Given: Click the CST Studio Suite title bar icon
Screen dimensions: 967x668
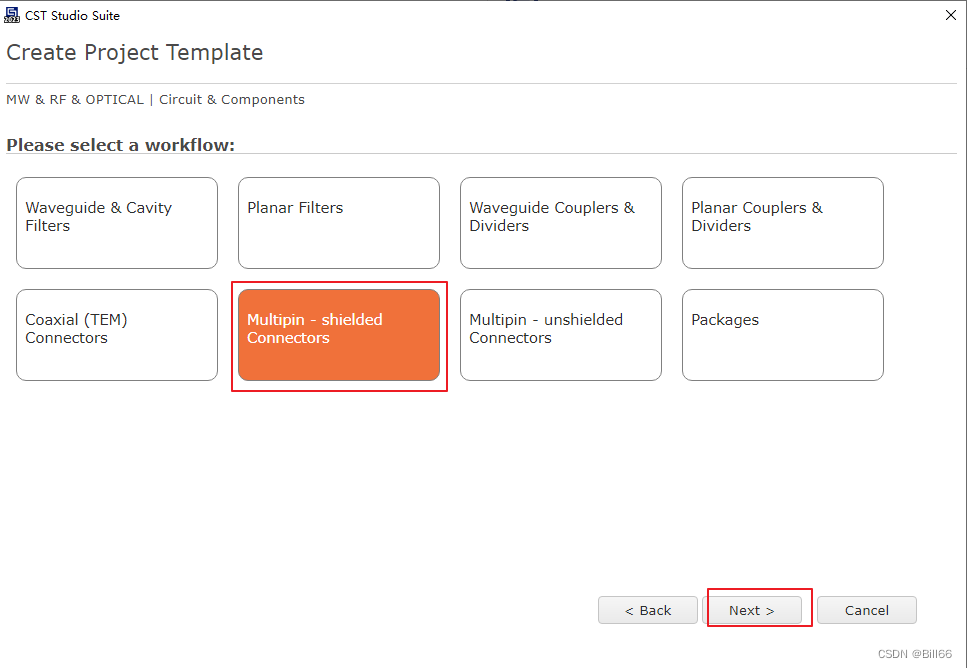Looking at the screenshot, I should coord(12,15).
